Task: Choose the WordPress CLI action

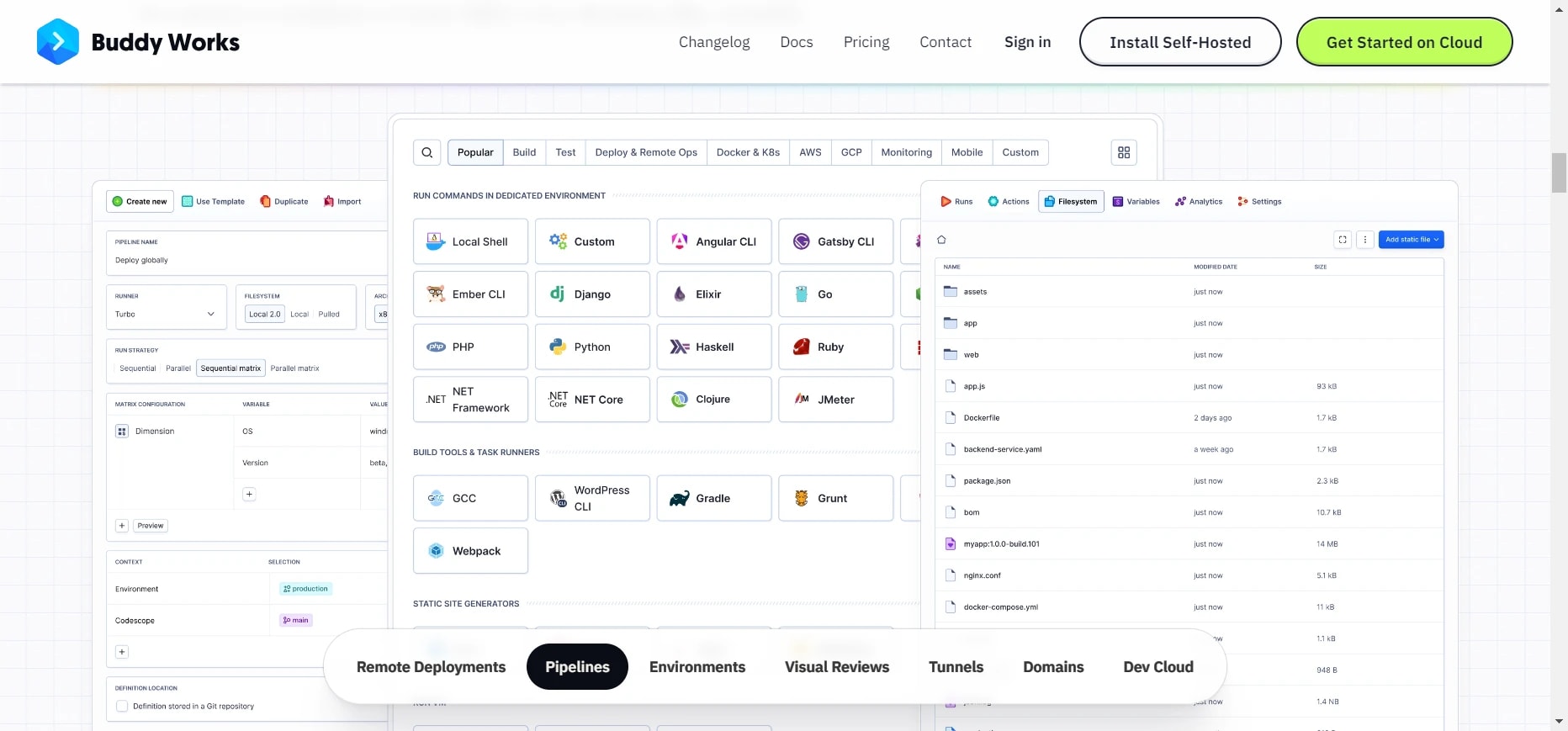Action: coord(592,498)
